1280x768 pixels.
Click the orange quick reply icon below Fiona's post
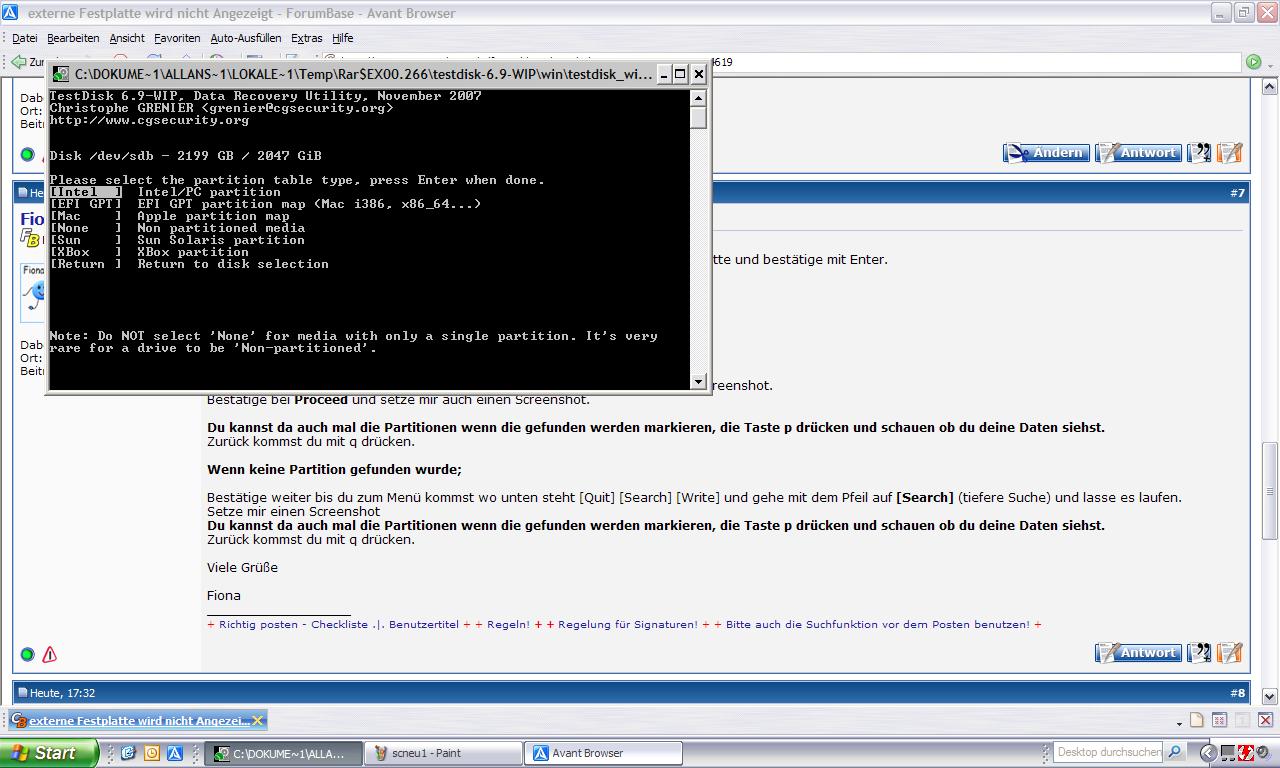1230,653
